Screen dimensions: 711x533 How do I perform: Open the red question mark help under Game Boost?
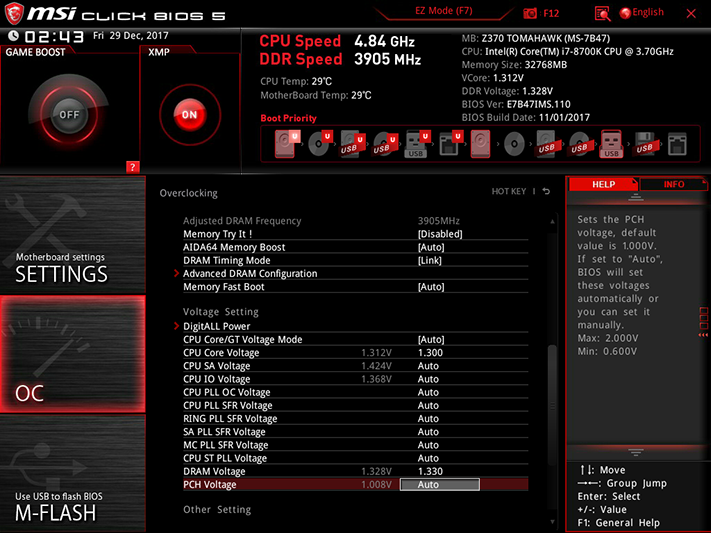pos(132,166)
